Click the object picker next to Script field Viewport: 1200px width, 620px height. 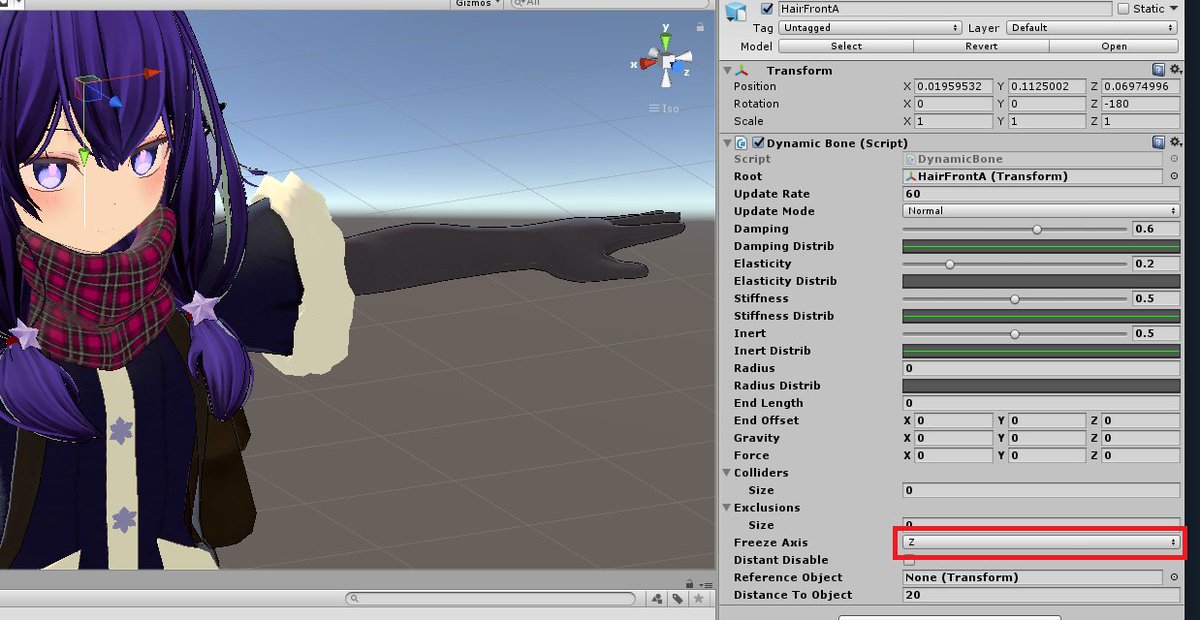[1173, 159]
